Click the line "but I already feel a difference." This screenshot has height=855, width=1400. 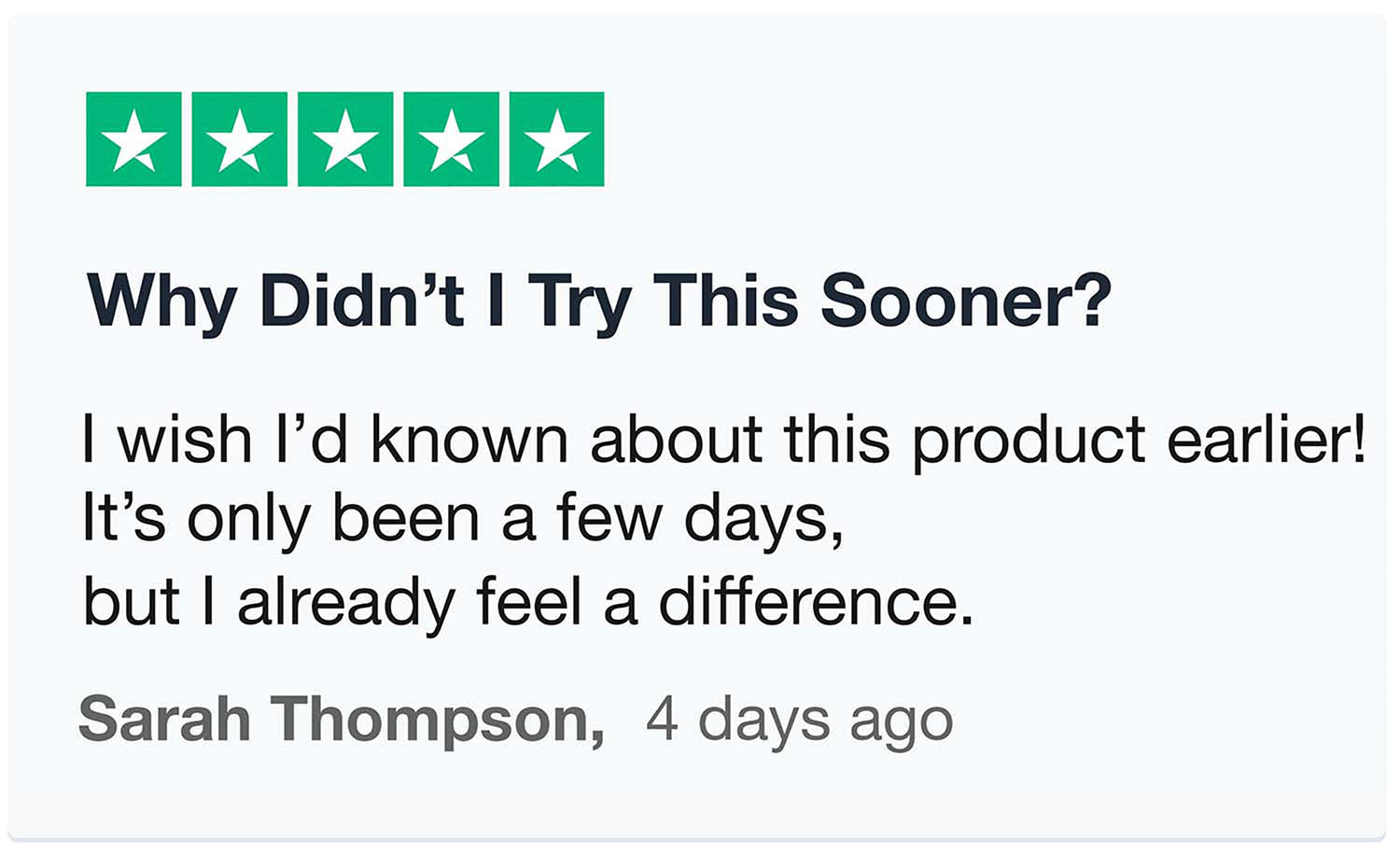tap(528, 601)
